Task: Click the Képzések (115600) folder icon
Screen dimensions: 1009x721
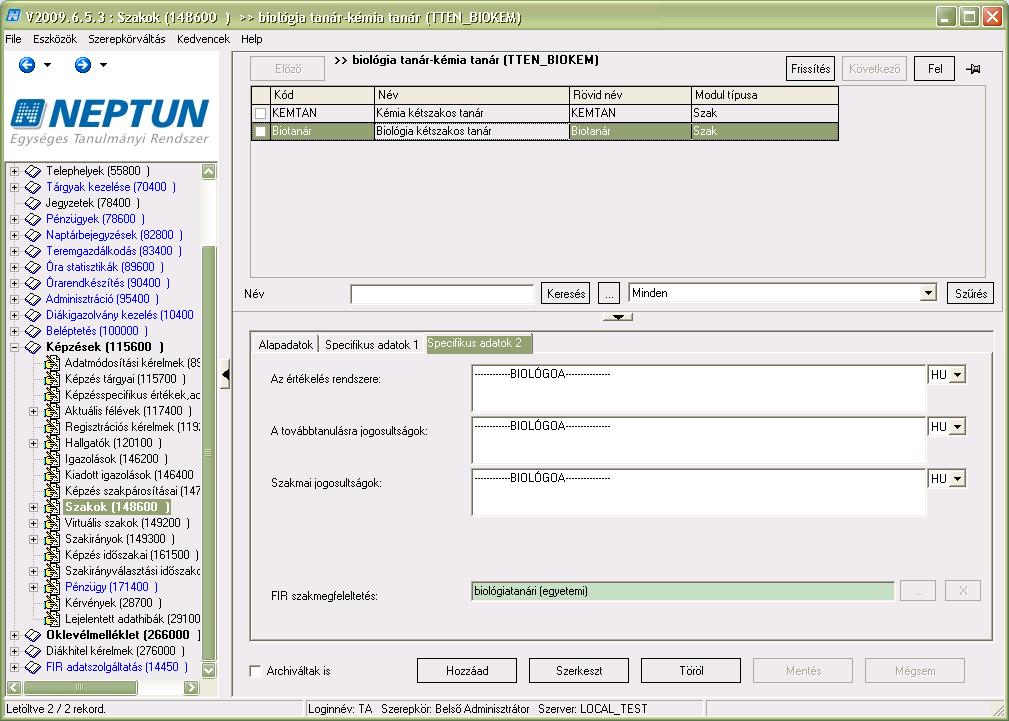Action: click(x=33, y=348)
